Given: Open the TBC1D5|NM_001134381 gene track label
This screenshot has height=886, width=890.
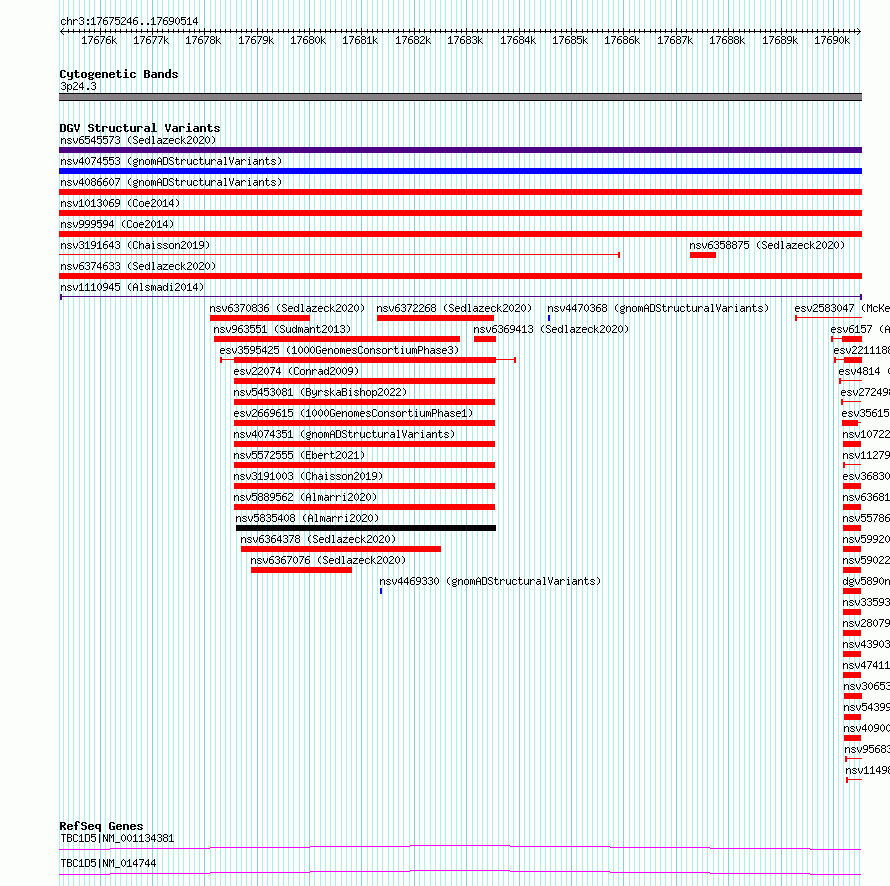Looking at the screenshot, I should tap(117, 838).
